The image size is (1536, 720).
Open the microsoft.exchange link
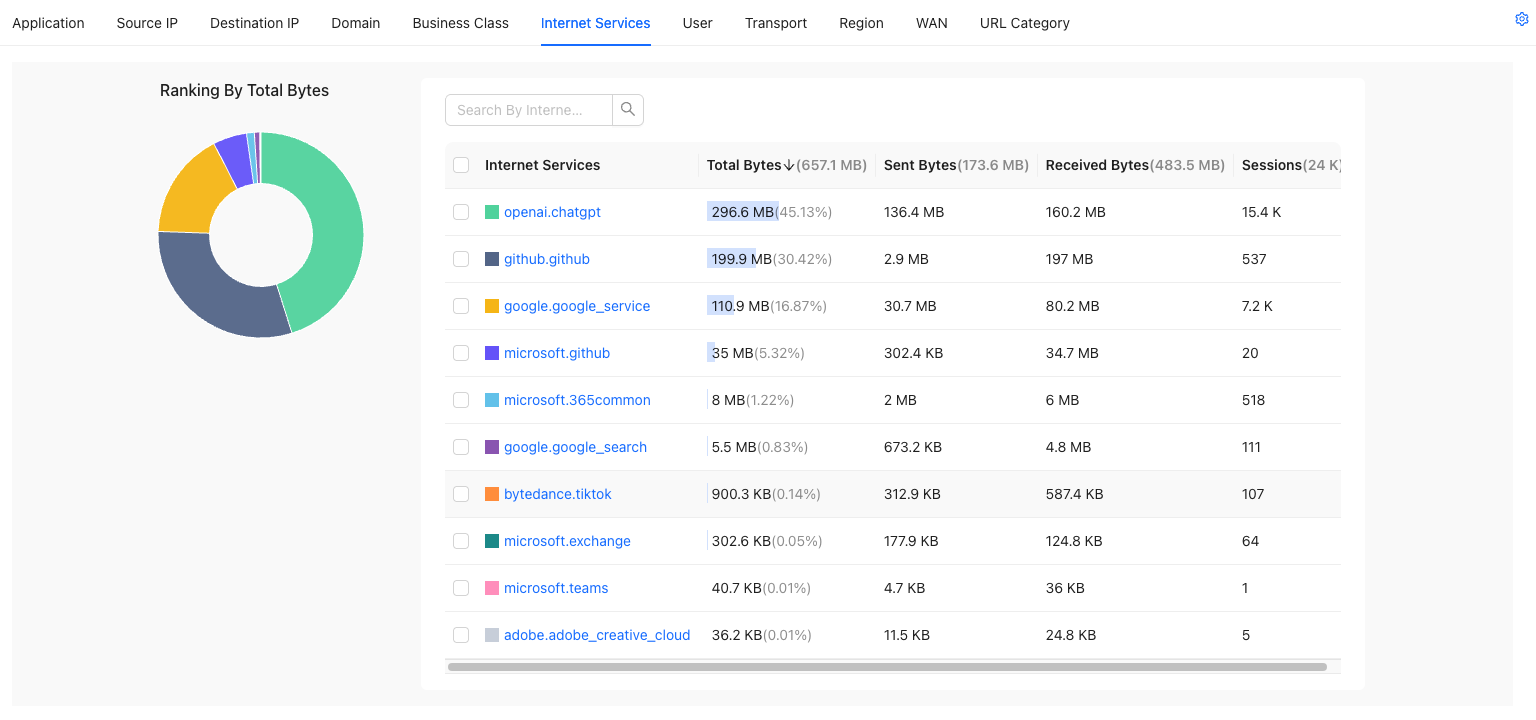[567, 541]
